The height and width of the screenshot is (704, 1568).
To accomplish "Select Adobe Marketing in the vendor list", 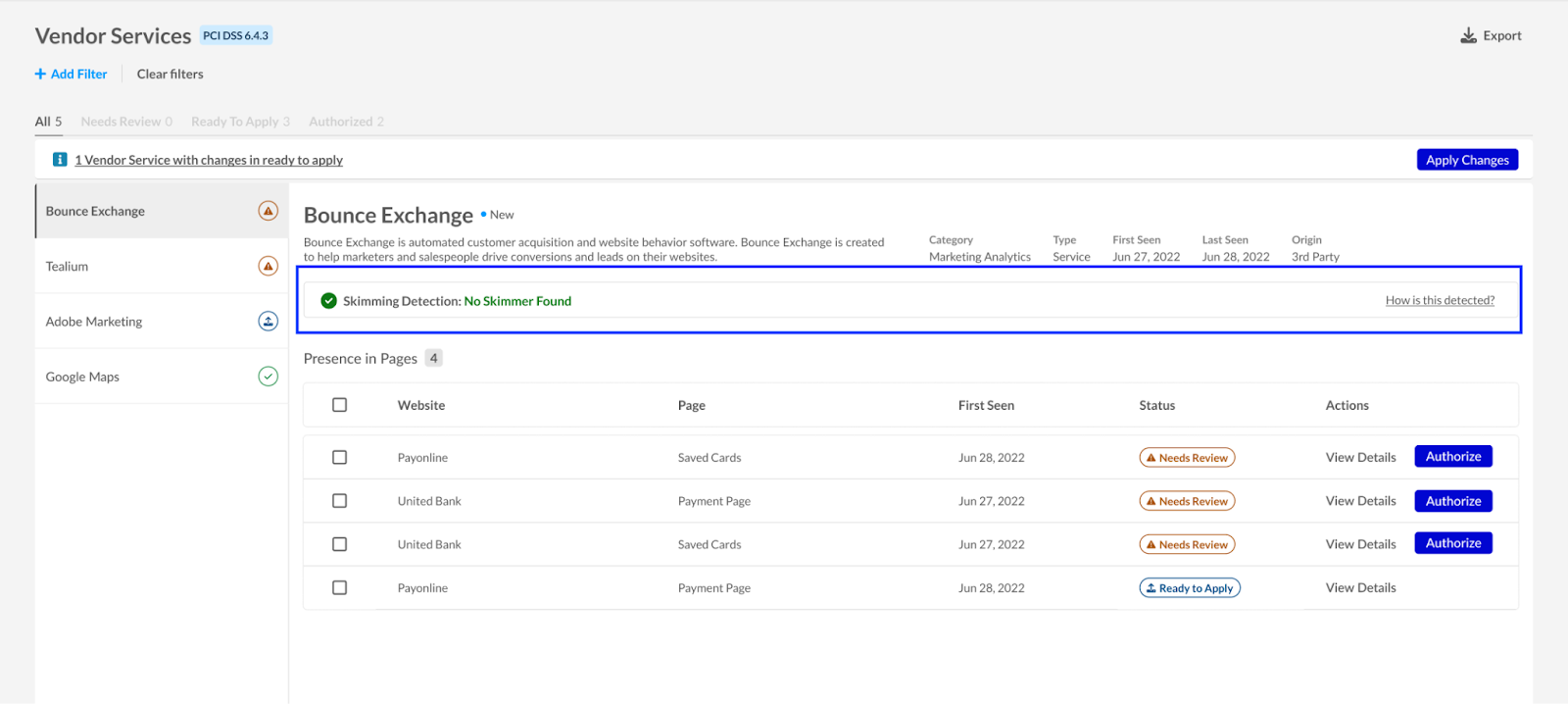I will (x=162, y=322).
